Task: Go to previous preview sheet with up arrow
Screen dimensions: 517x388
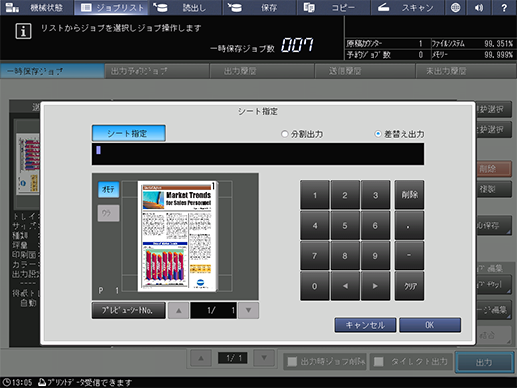Action: 179,310
